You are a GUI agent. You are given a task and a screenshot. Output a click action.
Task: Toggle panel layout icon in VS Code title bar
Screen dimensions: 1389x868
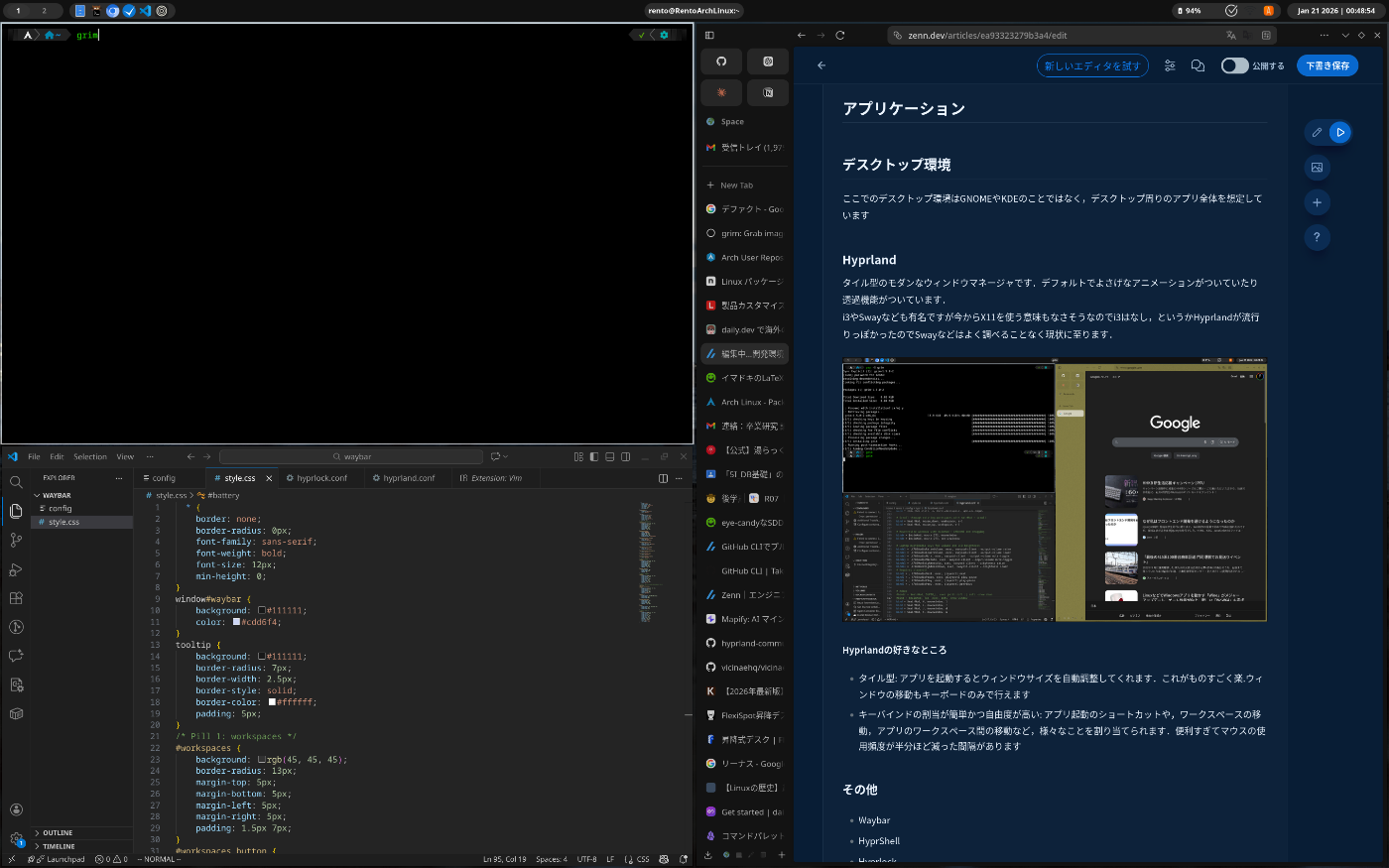(x=610, y=456)
